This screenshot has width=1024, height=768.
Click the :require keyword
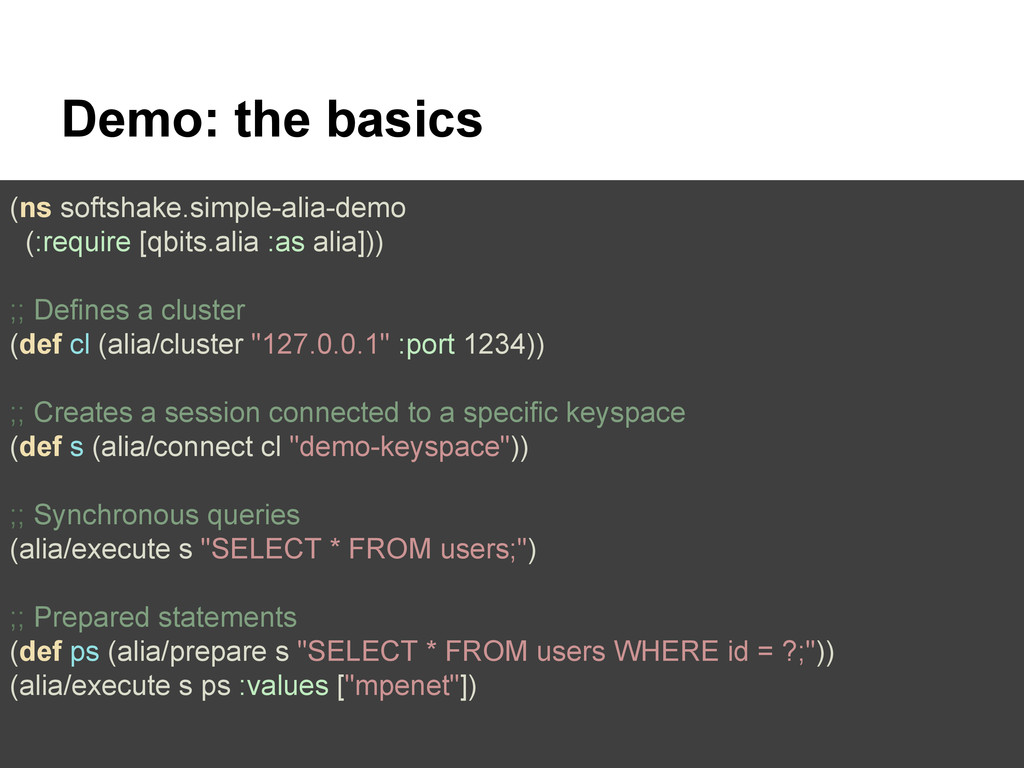82,242
